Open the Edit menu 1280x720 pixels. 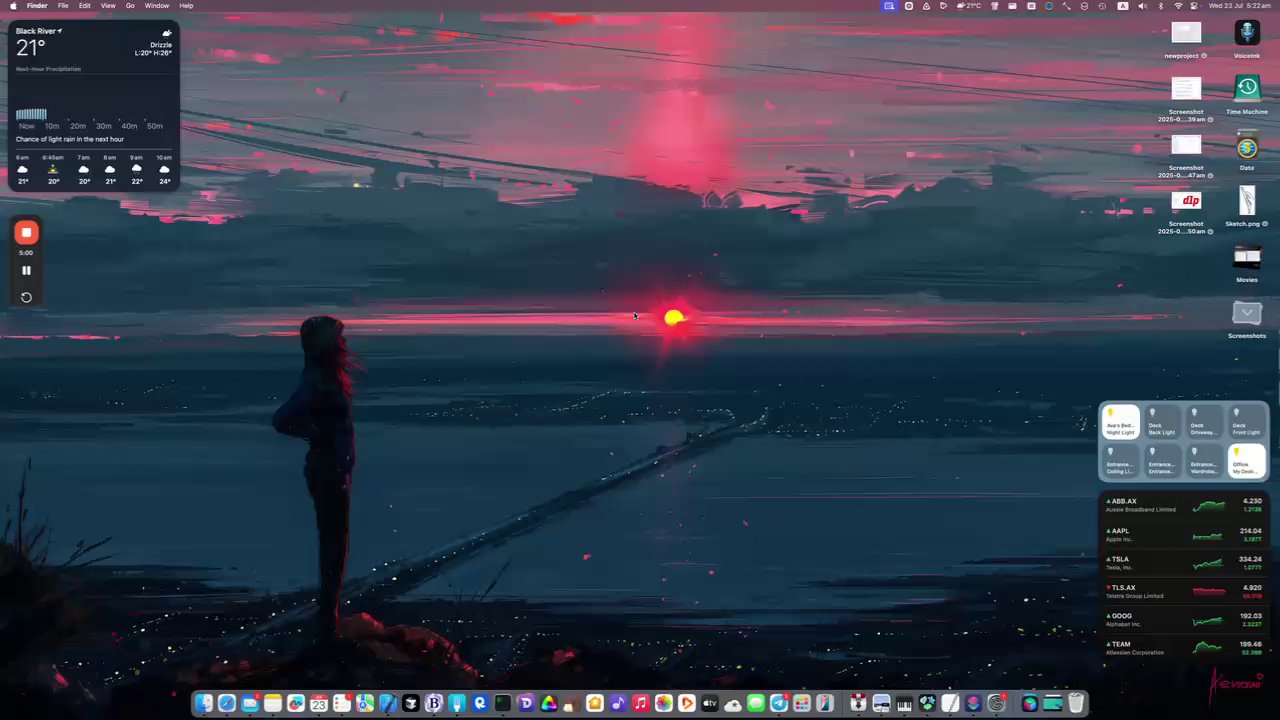coord(85,6)
